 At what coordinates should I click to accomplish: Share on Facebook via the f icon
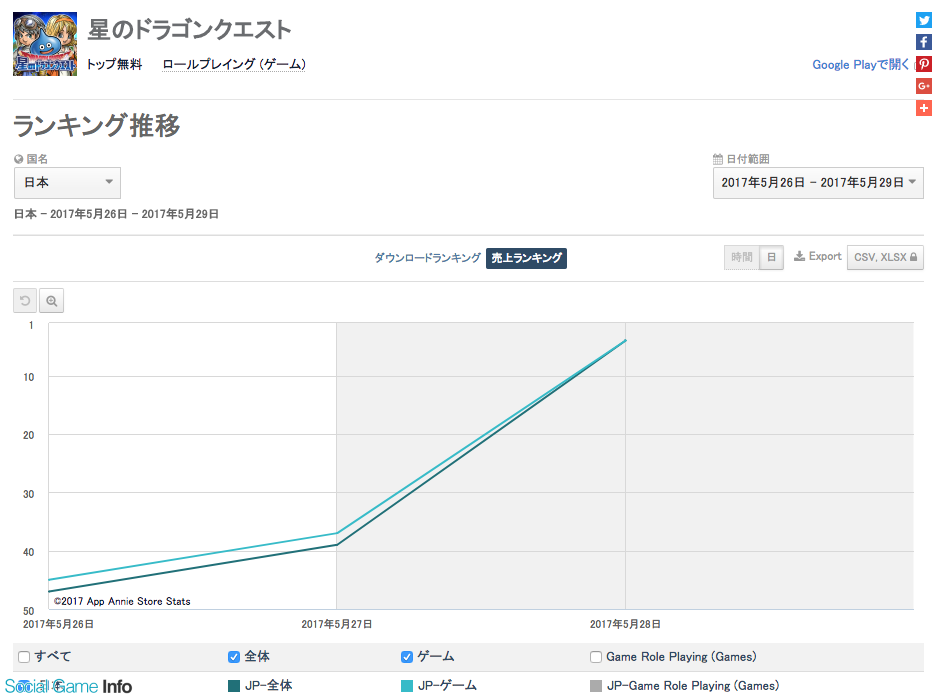click(x=923, y=42)
